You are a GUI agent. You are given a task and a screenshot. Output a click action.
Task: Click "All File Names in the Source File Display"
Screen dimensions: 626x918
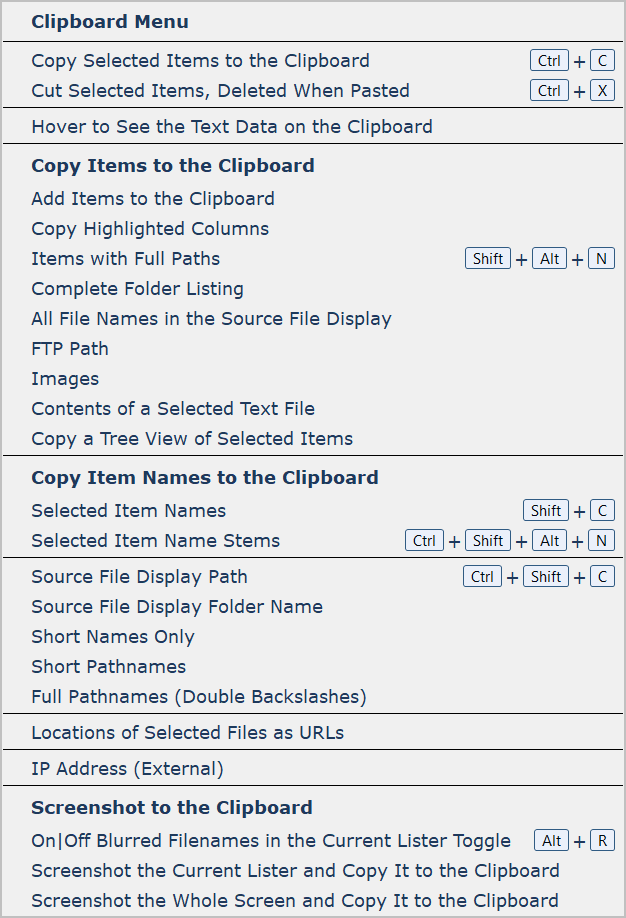pos(211,318)
